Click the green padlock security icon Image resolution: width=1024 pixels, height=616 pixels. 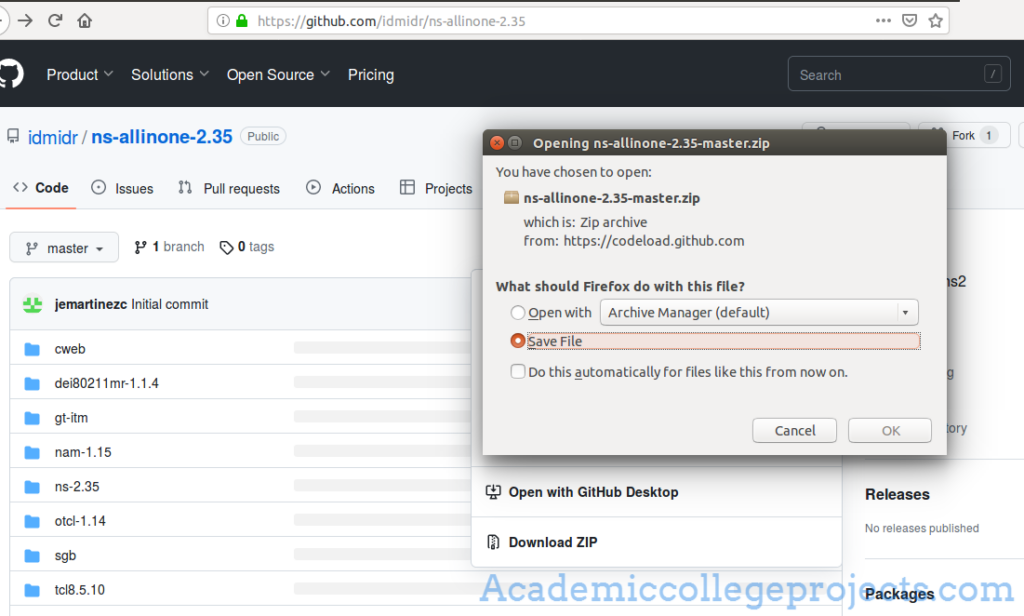pyautogui.click(x=242, y=21)
